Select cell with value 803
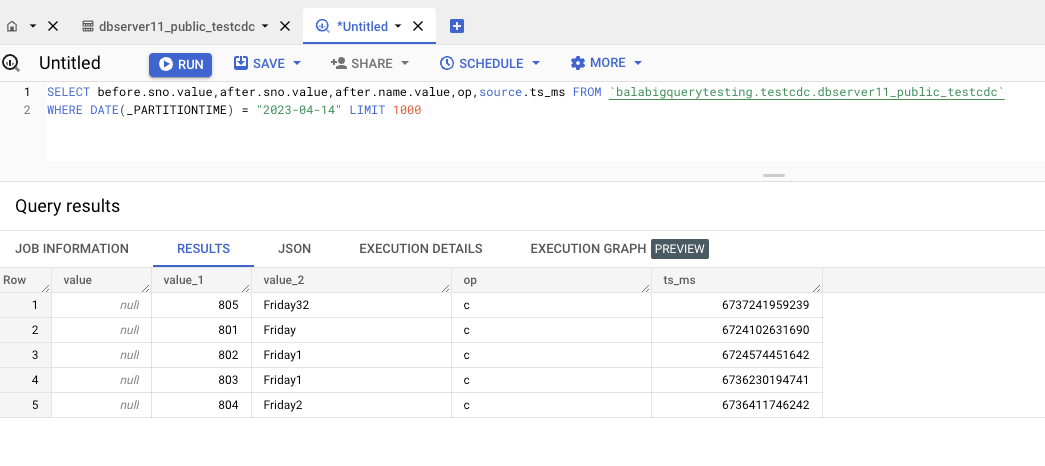This screenshot has height=466, width=1045. (x=201, y=380)
